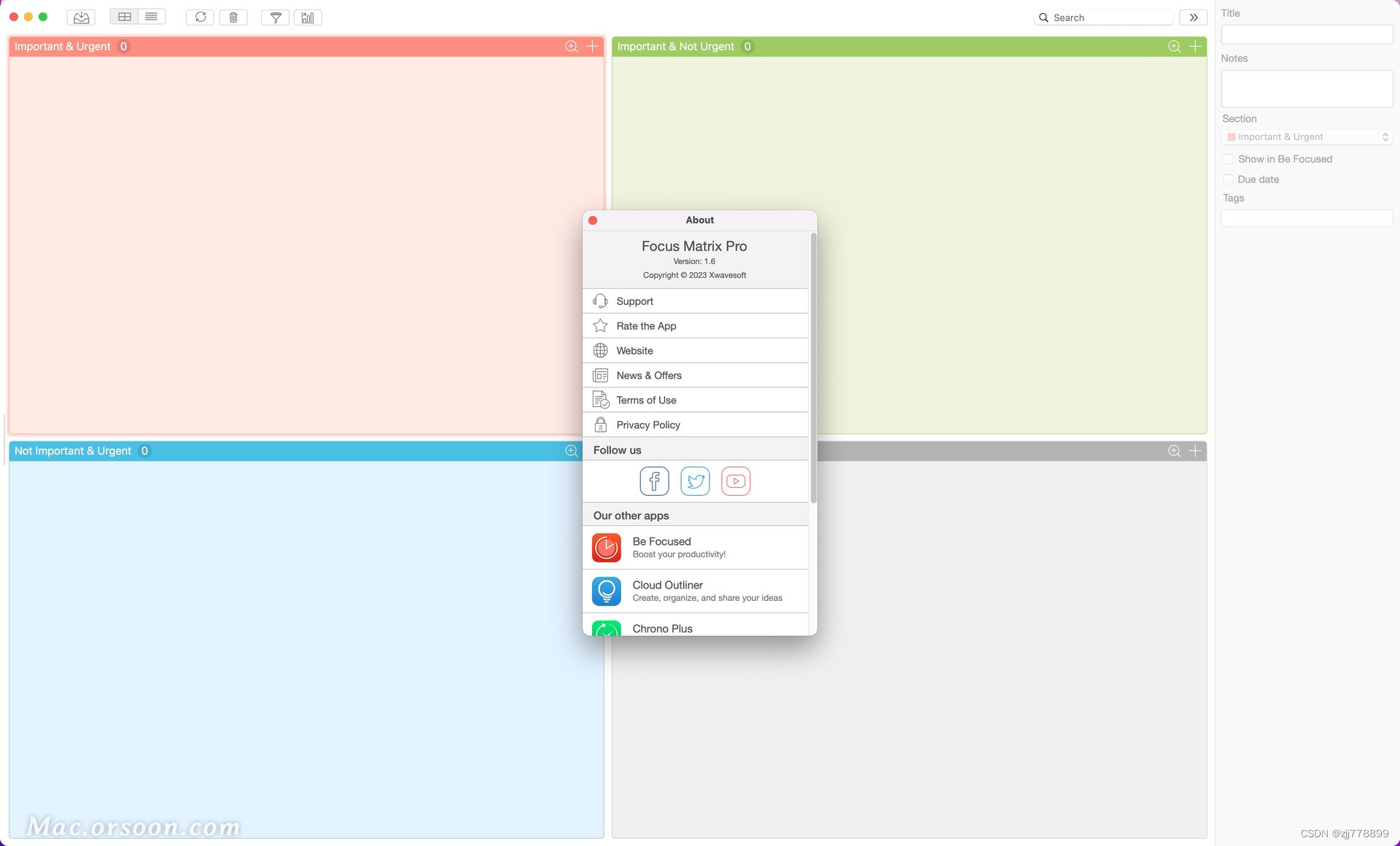This screenshot has height=846, width=1400.
Task: Open the Facebook follow icon
Action: (655, 481)
